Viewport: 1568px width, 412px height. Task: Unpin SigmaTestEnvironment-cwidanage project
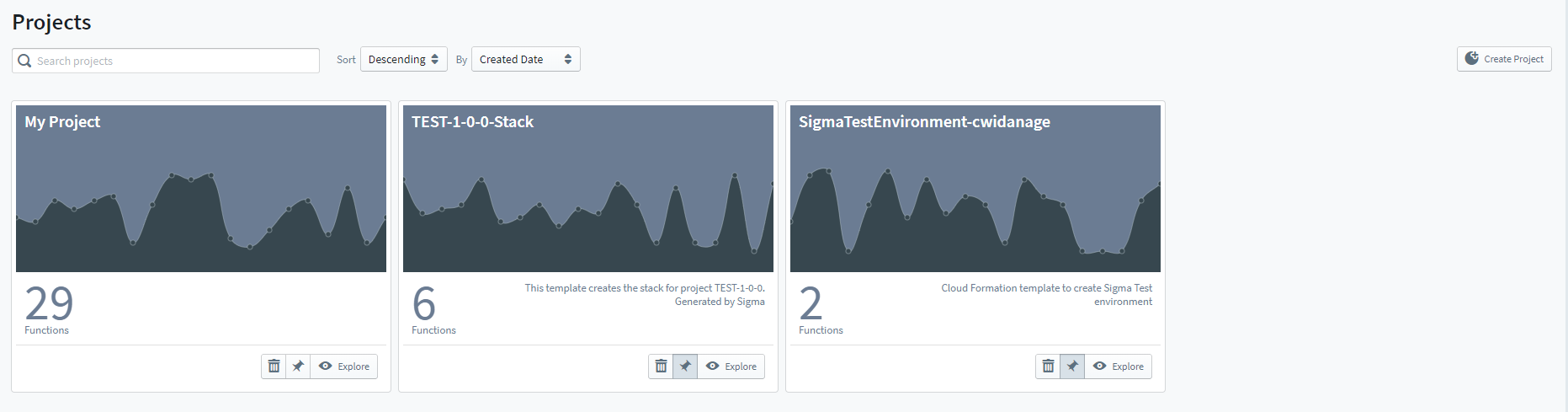click(x=1072, y=367)
